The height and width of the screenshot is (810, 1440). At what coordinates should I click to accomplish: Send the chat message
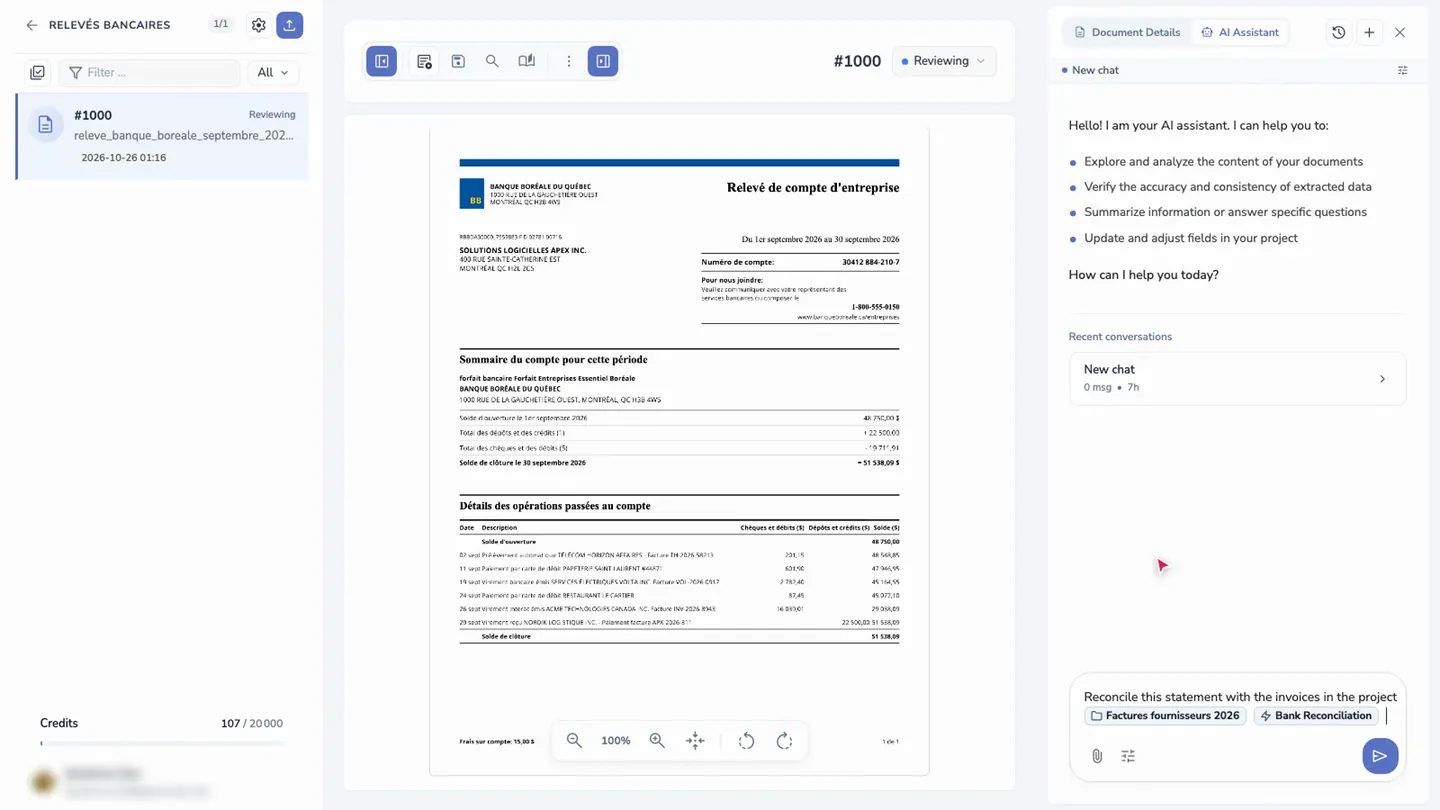pyautogui.click(x=1380, y=756)
